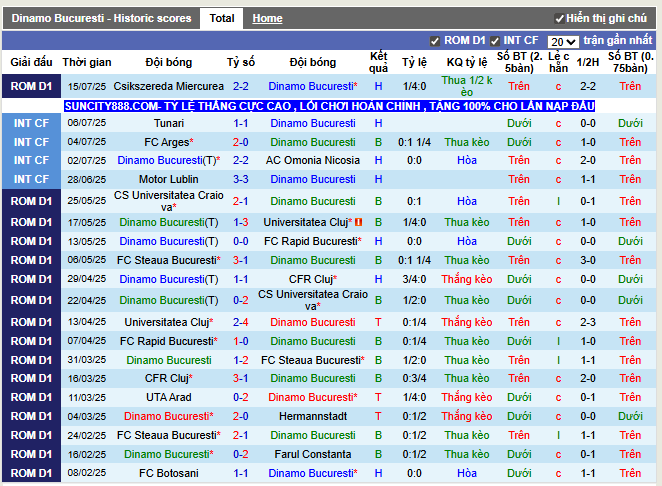This screenshot has height=486, width=662.
Task: Click UTA Arad team name
Action: tap(168, 397)
